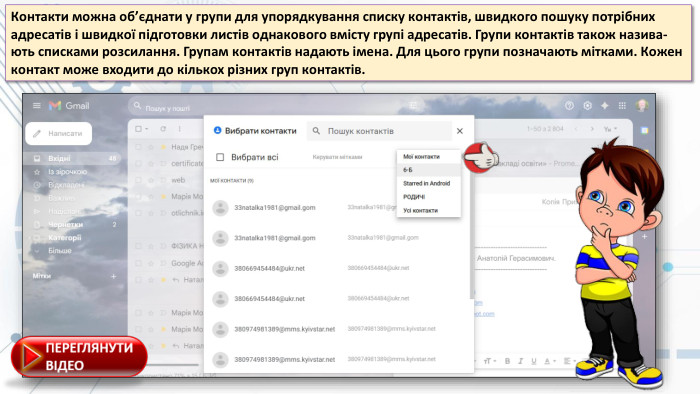Open the input tools dropdown near pagination
Viewport: 700px width, 394px height.
click(610, 129)
